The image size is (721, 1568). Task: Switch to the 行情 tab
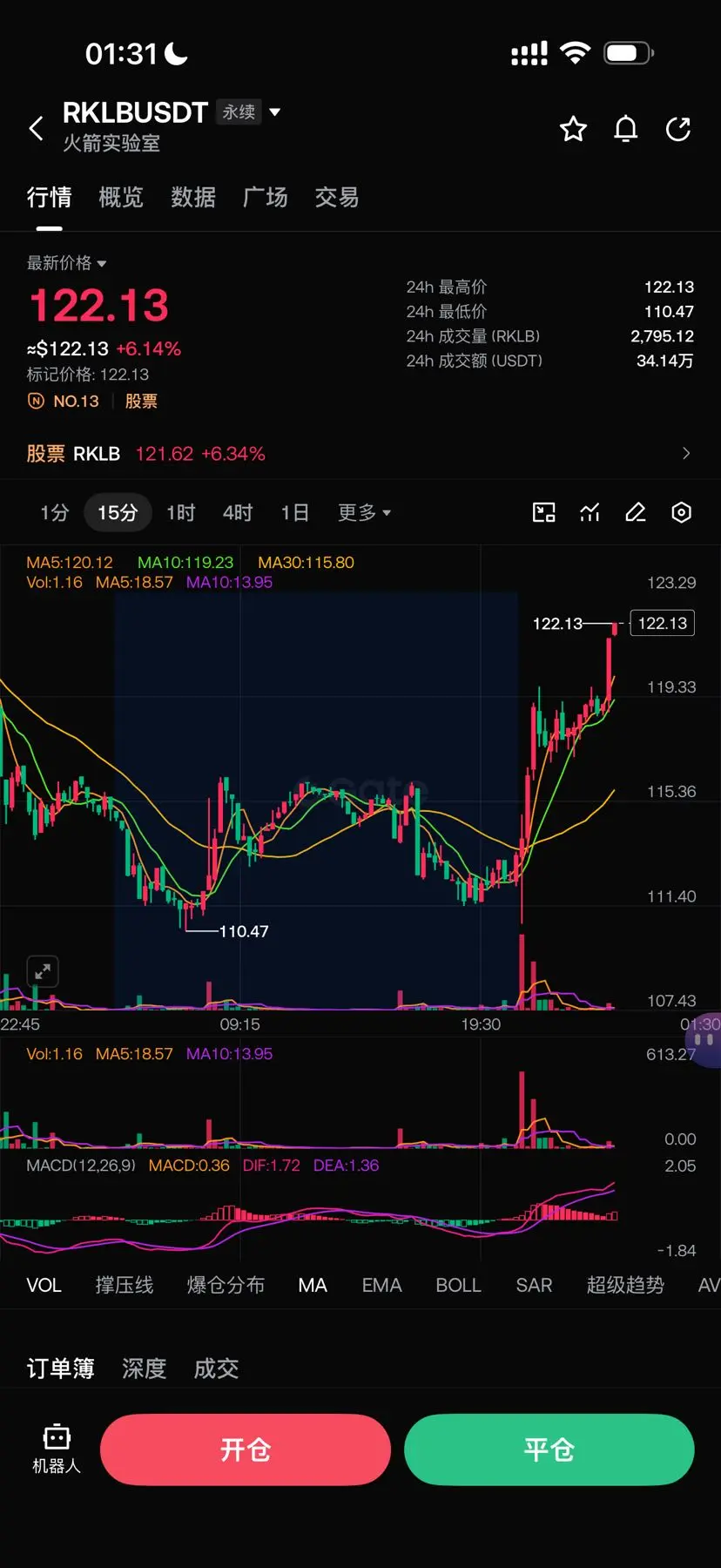(x=49, y=197)
